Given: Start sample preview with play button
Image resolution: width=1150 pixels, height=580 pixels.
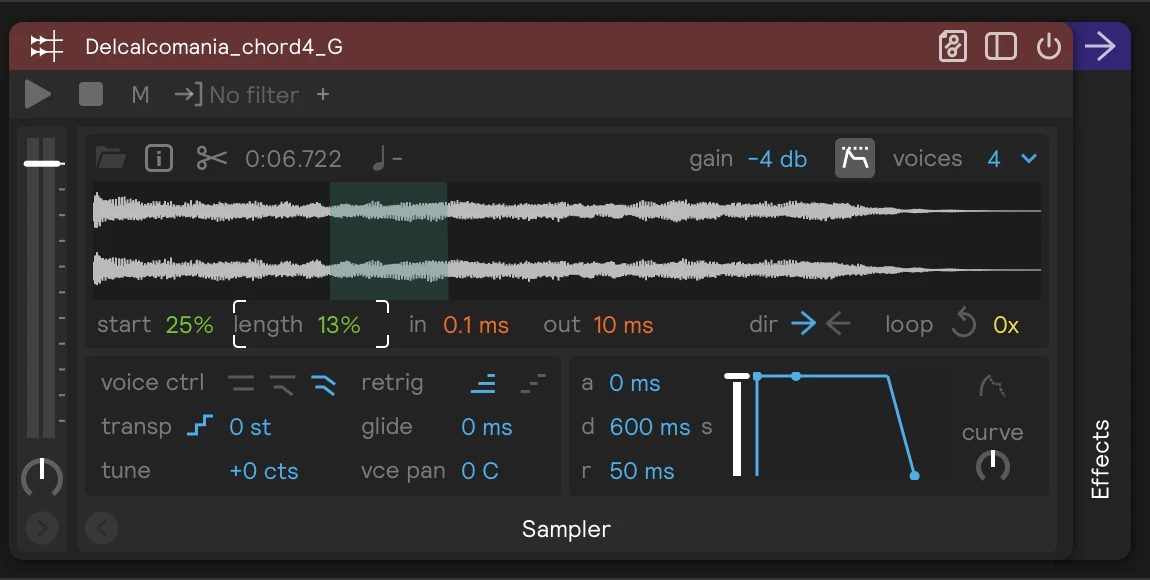Looking at the screenshot, I should click(37, 95).
